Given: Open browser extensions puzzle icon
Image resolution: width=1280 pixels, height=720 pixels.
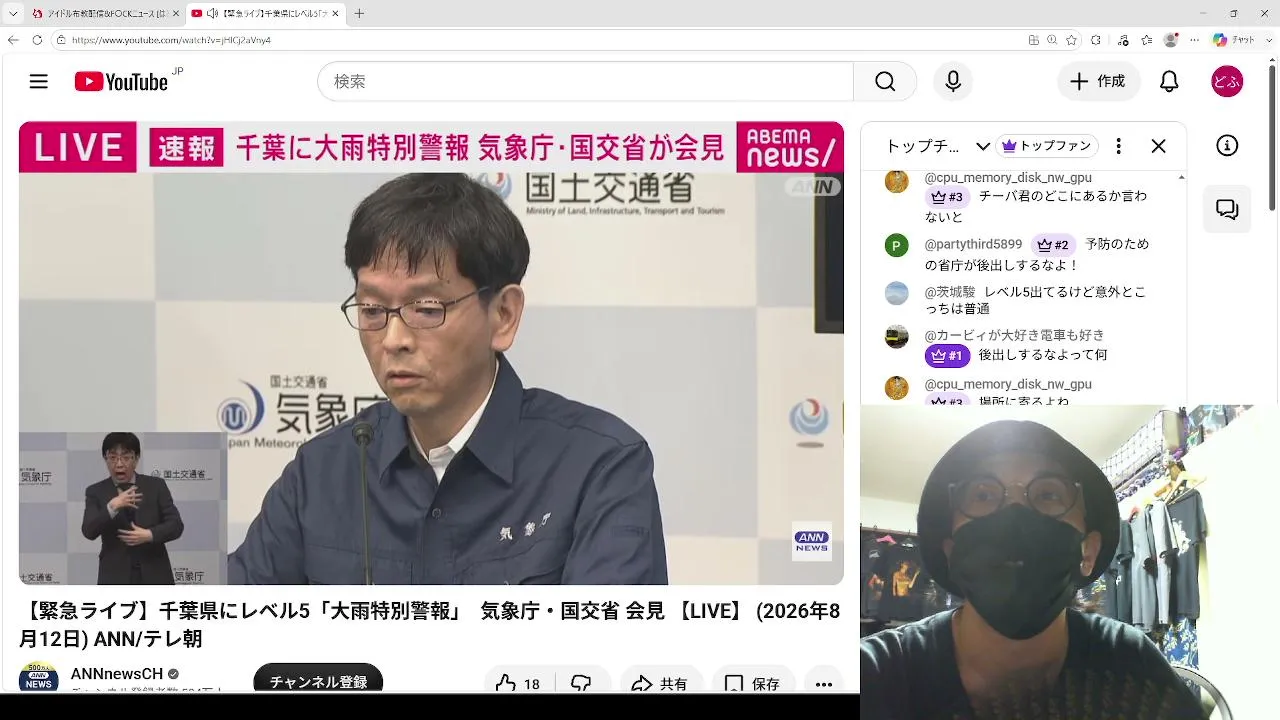Looking at the screenshot, I should 1096,40.
